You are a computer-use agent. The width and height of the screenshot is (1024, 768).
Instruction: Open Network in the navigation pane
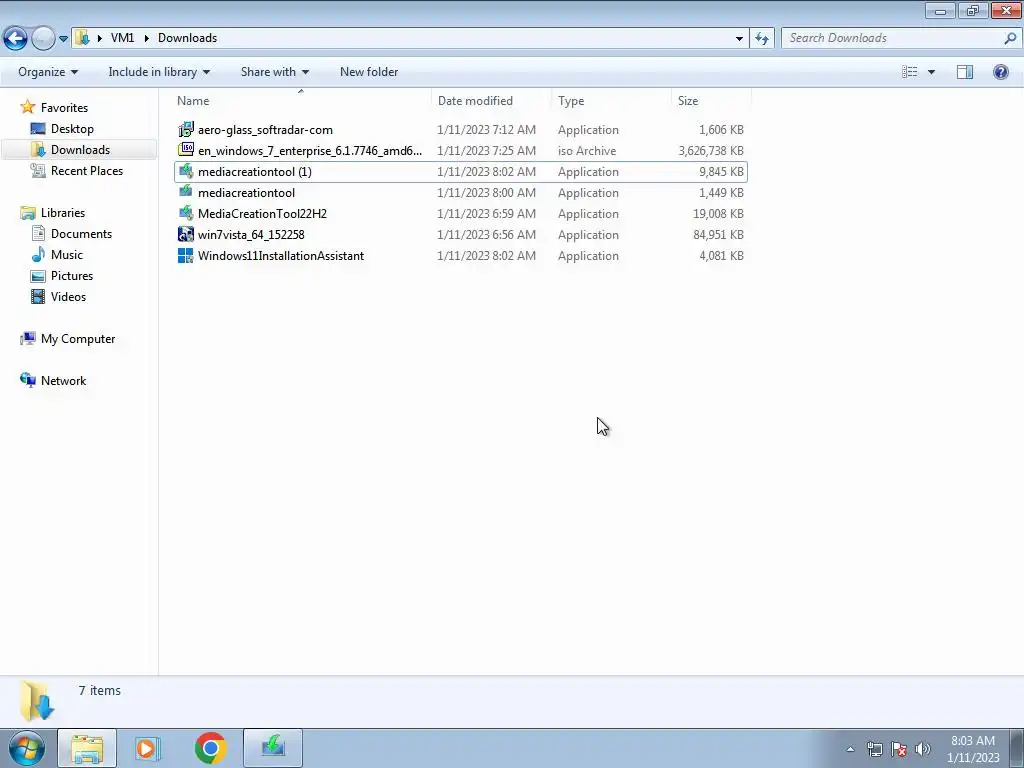[x=63, y=381]
